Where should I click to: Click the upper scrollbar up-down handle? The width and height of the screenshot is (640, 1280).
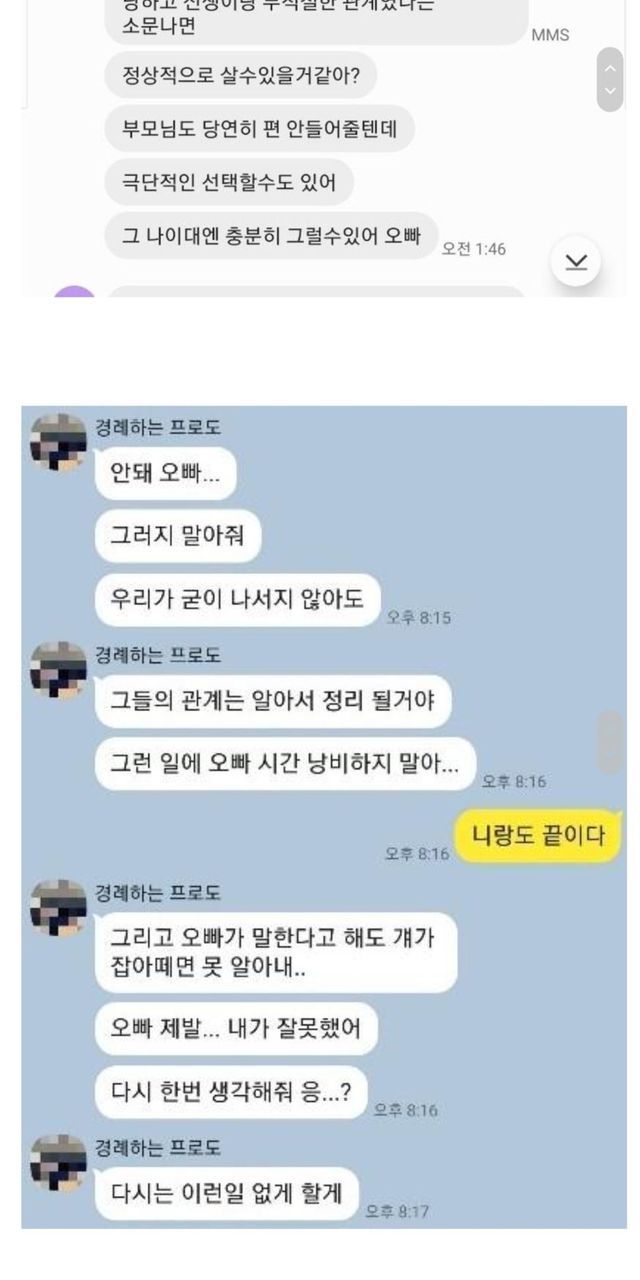[610, 79]
